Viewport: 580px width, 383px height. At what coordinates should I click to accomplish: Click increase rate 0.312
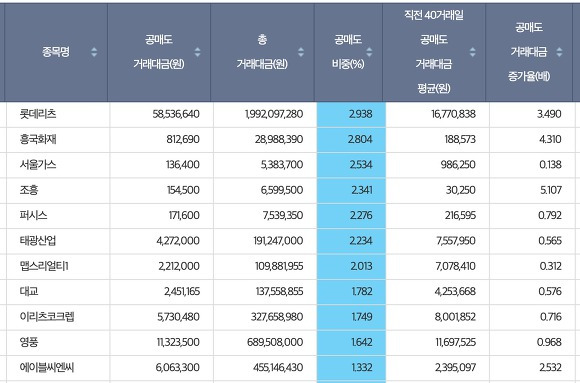550,266
